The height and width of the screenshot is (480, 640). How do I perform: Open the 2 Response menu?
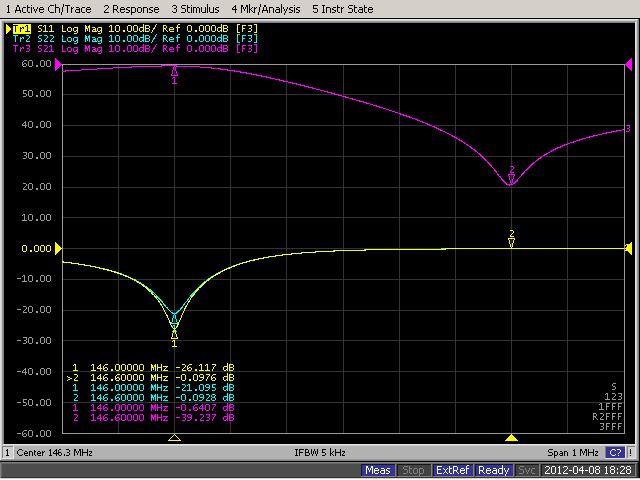point(131,9)
